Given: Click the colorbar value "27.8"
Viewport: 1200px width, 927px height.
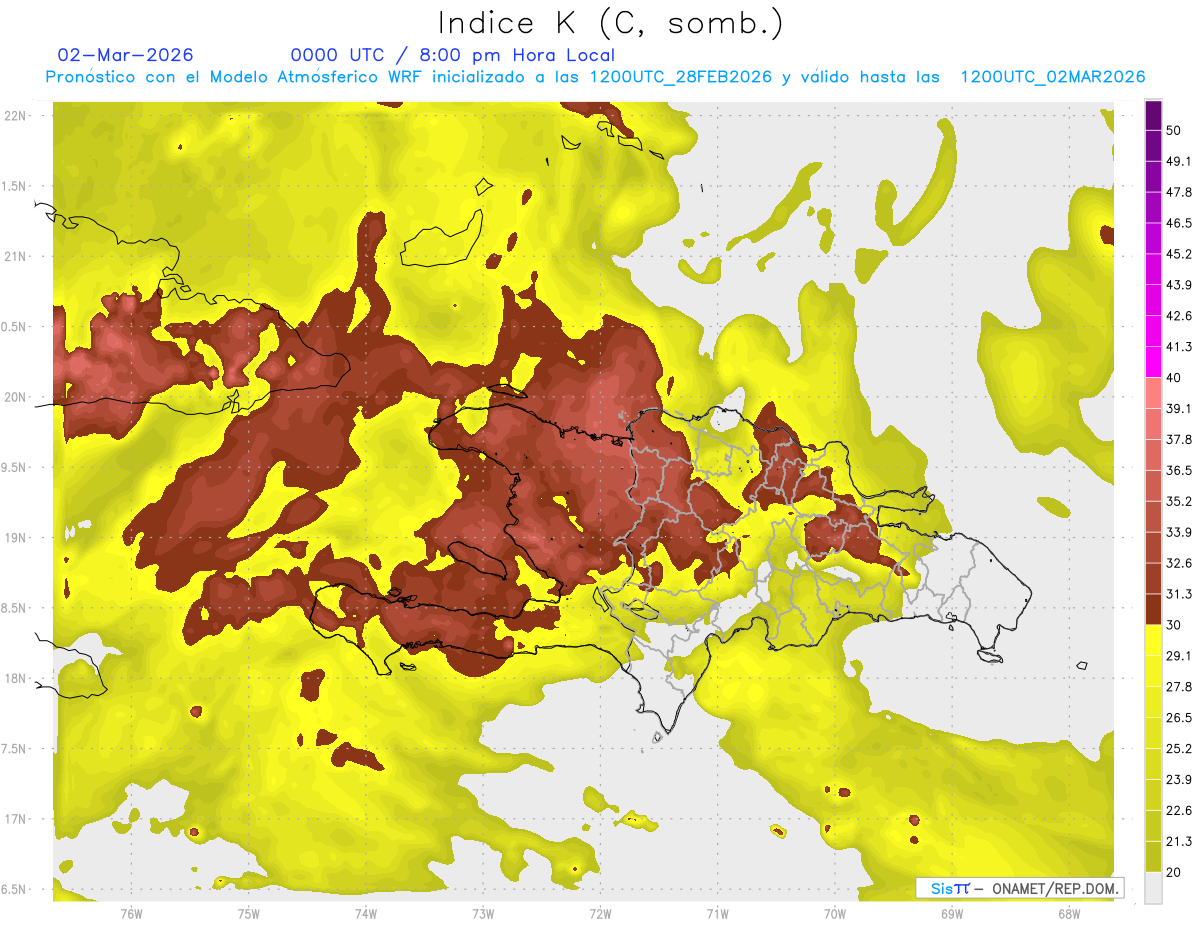Looking at the screenshot, I should tap(1179, 687).
